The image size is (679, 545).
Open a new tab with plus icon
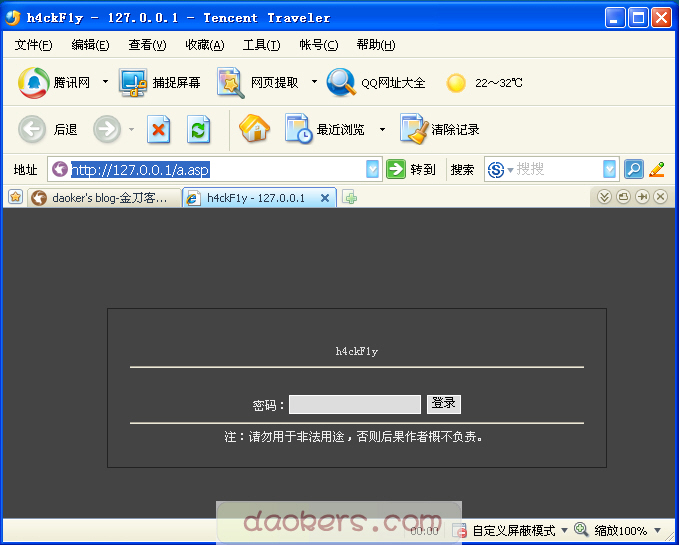[349, 198]
